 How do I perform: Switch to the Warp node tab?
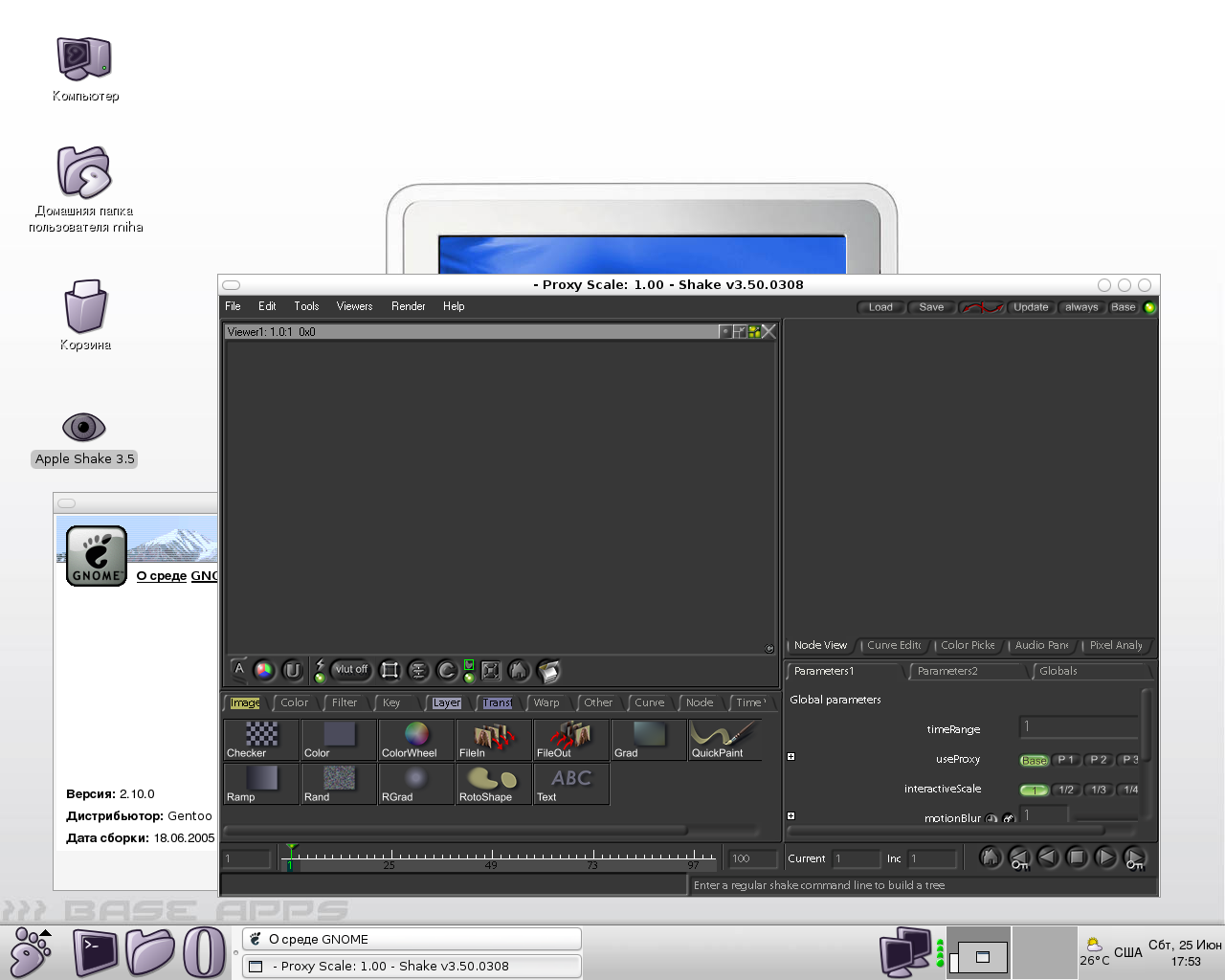coord(546,702)
